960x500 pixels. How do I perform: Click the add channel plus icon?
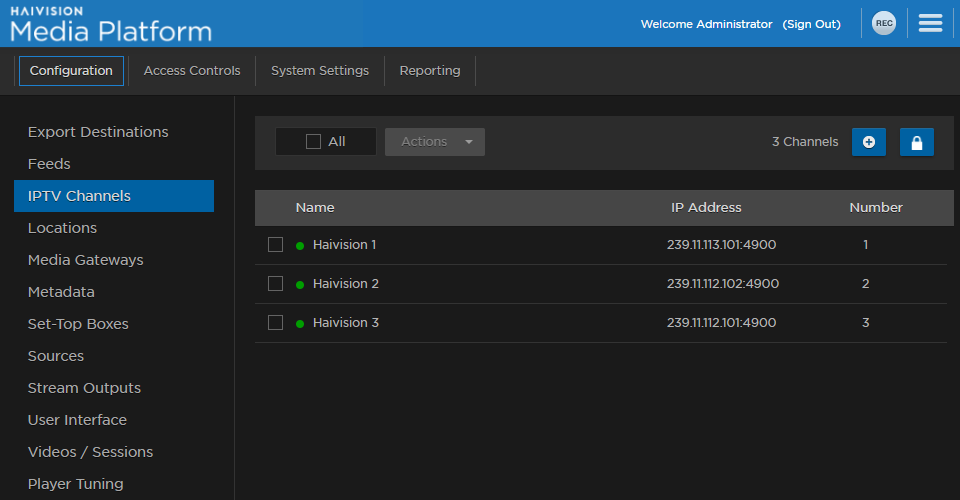point(868,142)
